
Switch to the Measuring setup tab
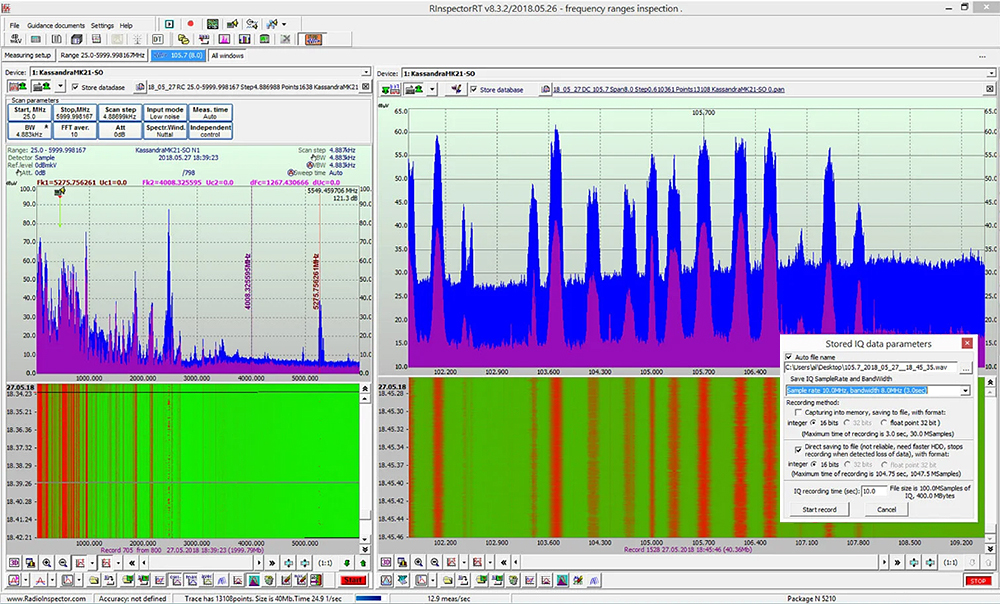coord(28,55)
